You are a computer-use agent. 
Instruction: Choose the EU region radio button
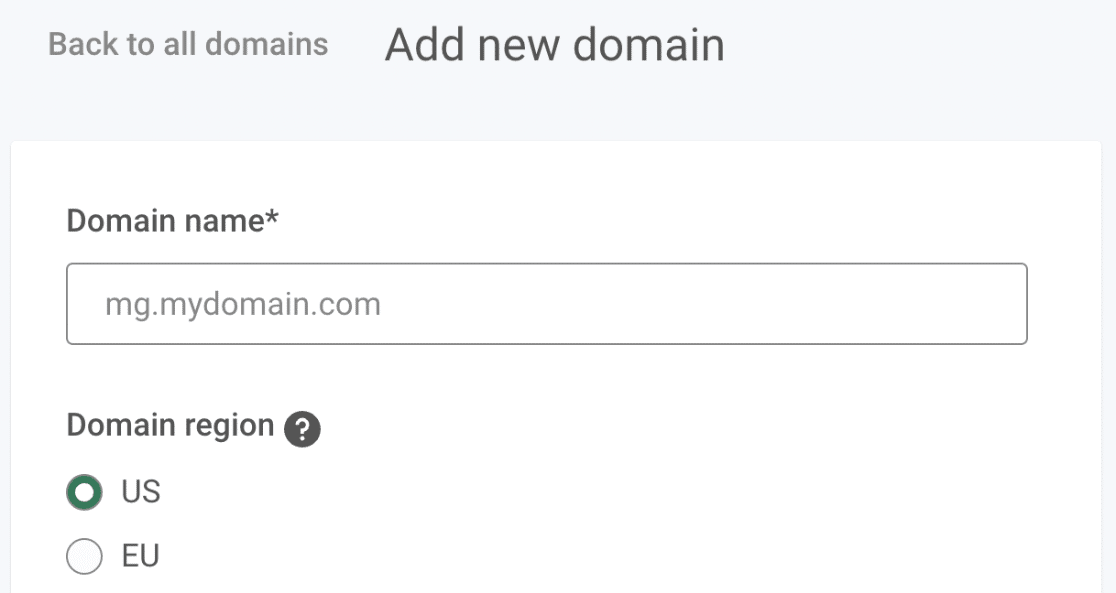point(84,556)
